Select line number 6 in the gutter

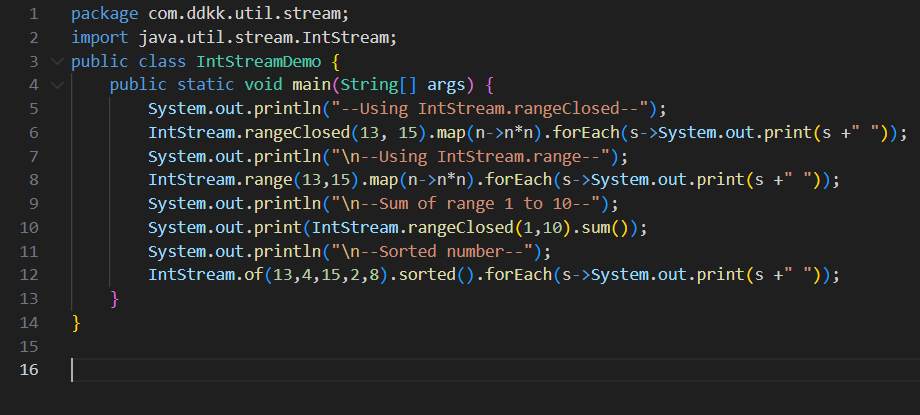click(x=33, y=133)
